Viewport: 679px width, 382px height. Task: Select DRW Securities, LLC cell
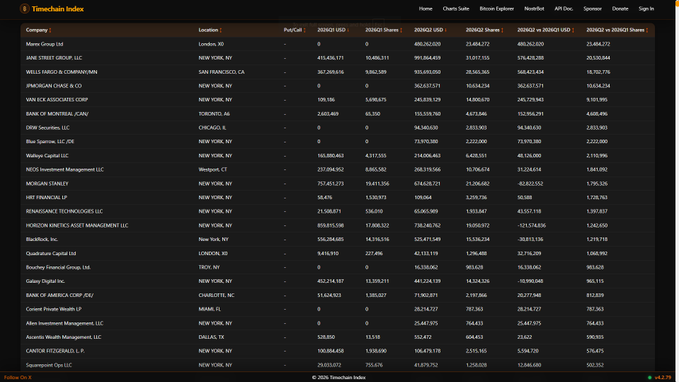click(x=48, y=128)
